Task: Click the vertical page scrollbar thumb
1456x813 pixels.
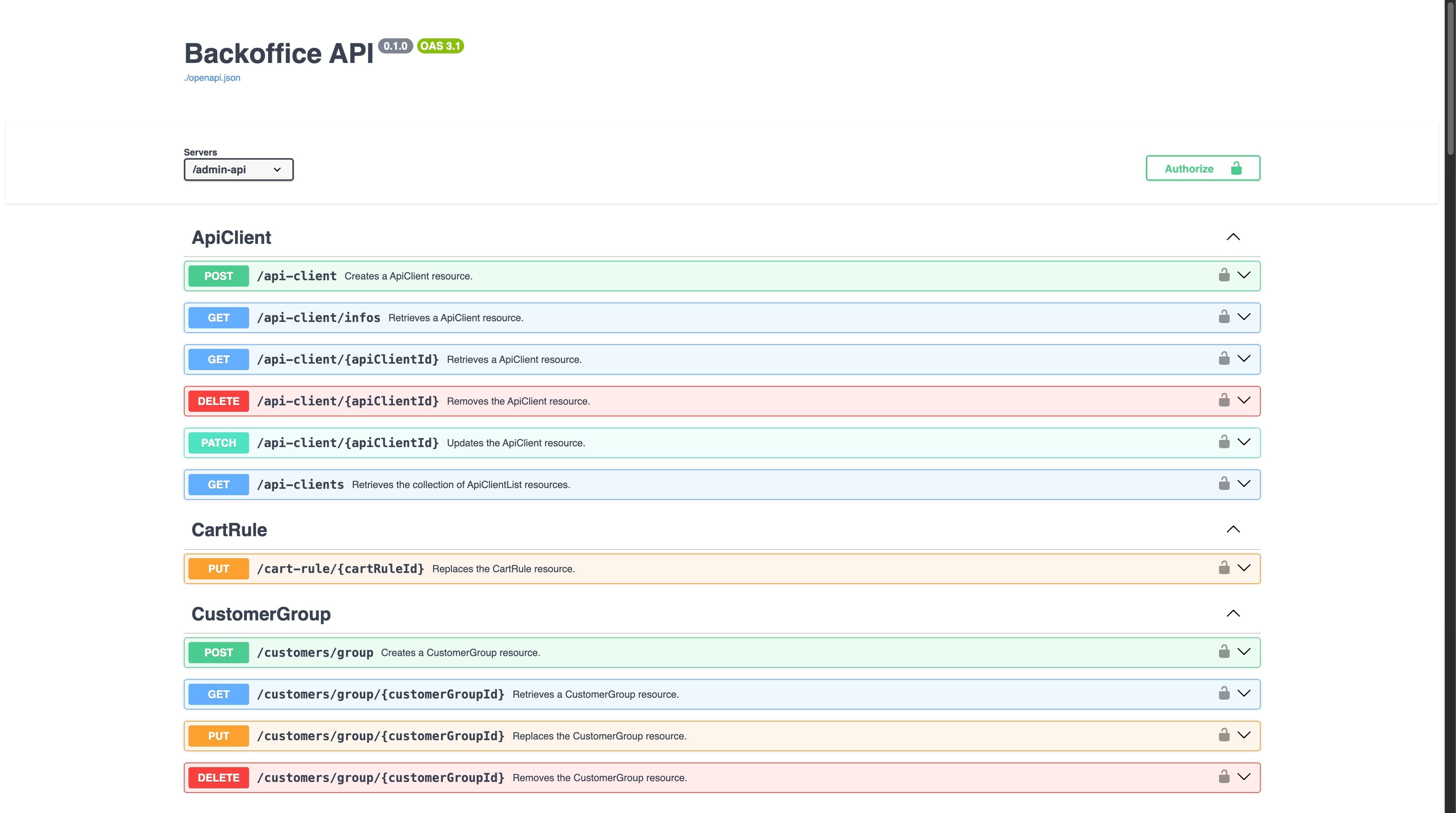Action: [1450, 79]
